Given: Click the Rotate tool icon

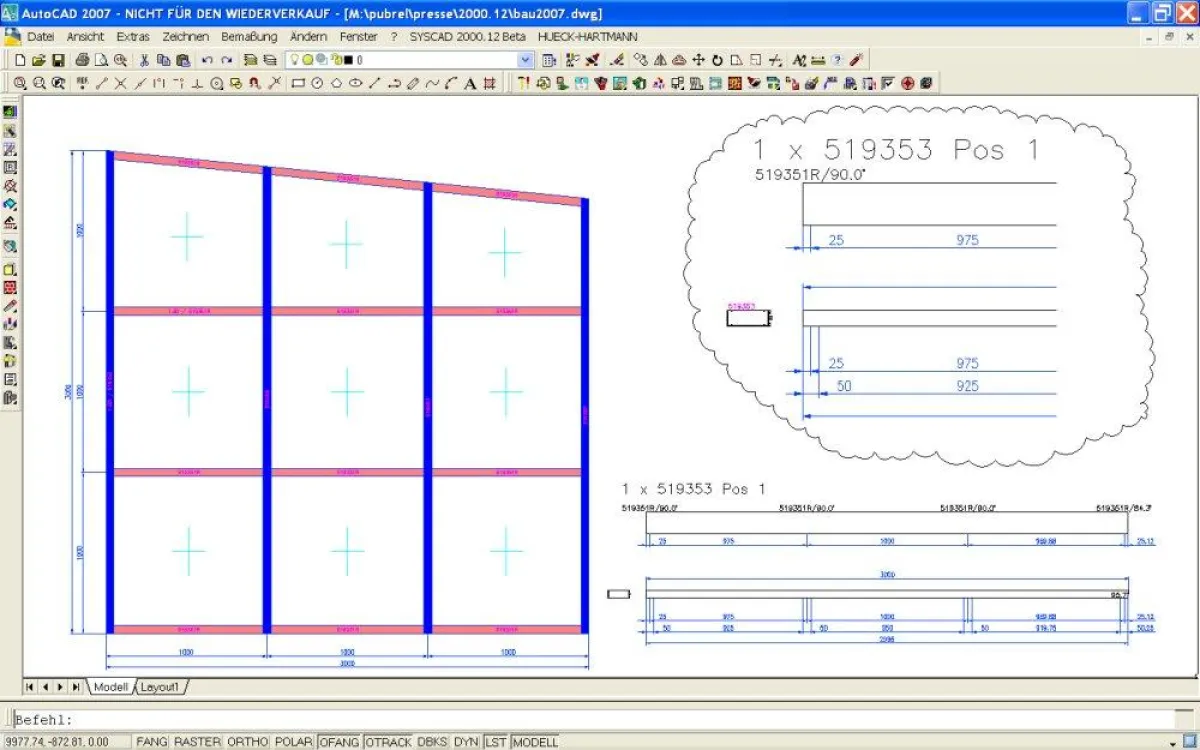Looking at the screenshot, I should click(x=717, y=60).
